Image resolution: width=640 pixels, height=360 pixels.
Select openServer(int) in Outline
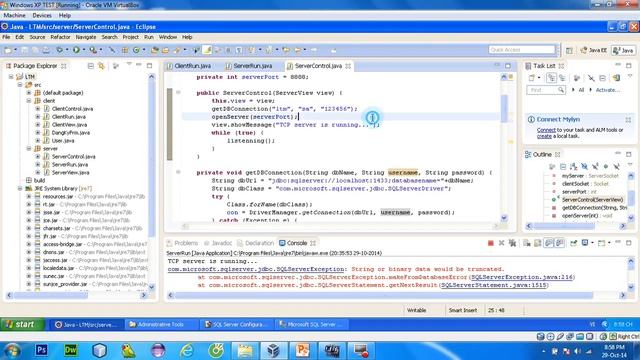[587, 216]
